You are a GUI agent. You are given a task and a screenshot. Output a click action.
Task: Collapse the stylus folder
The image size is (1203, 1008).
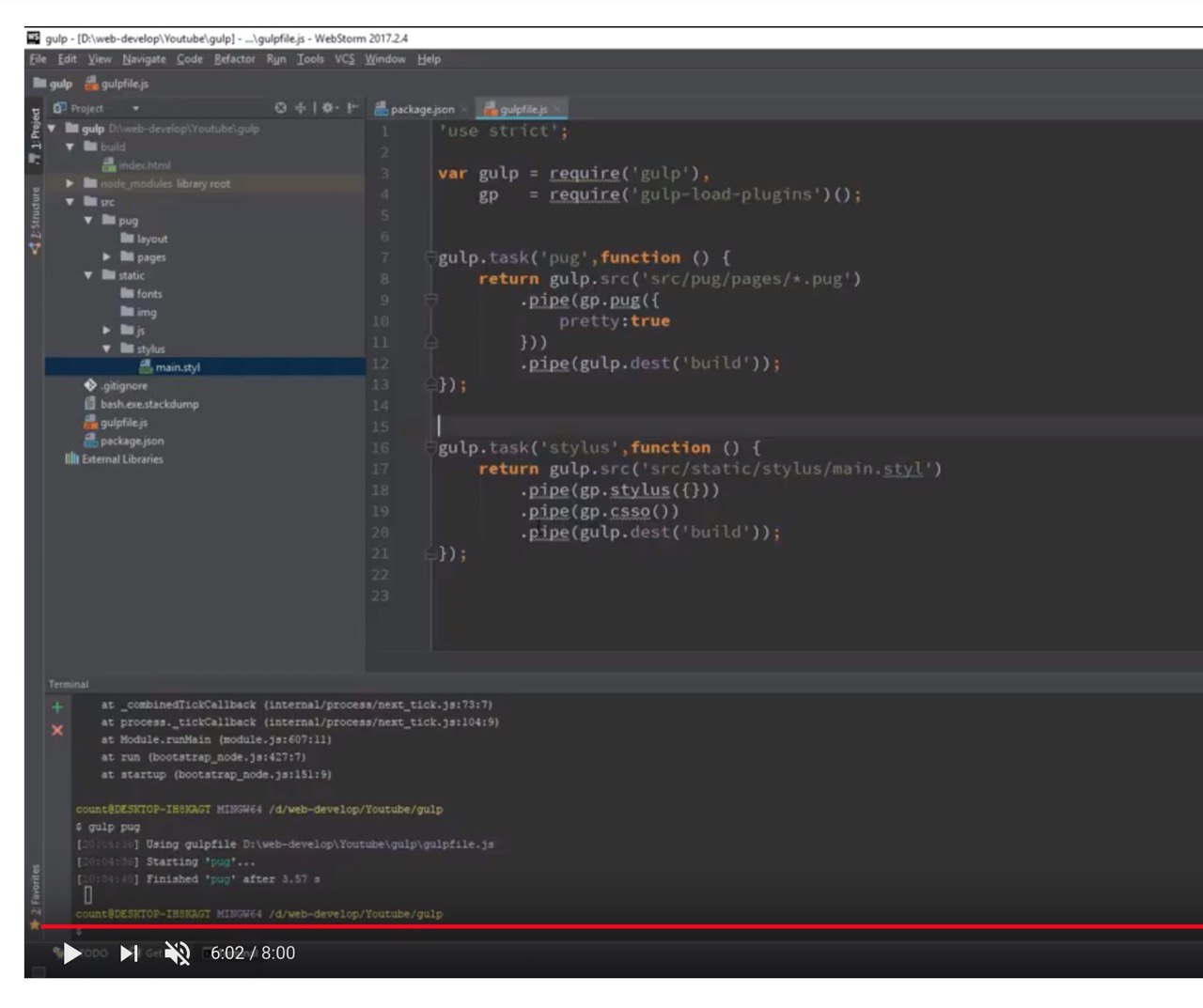pyautogui.click(x=106, y=349)
